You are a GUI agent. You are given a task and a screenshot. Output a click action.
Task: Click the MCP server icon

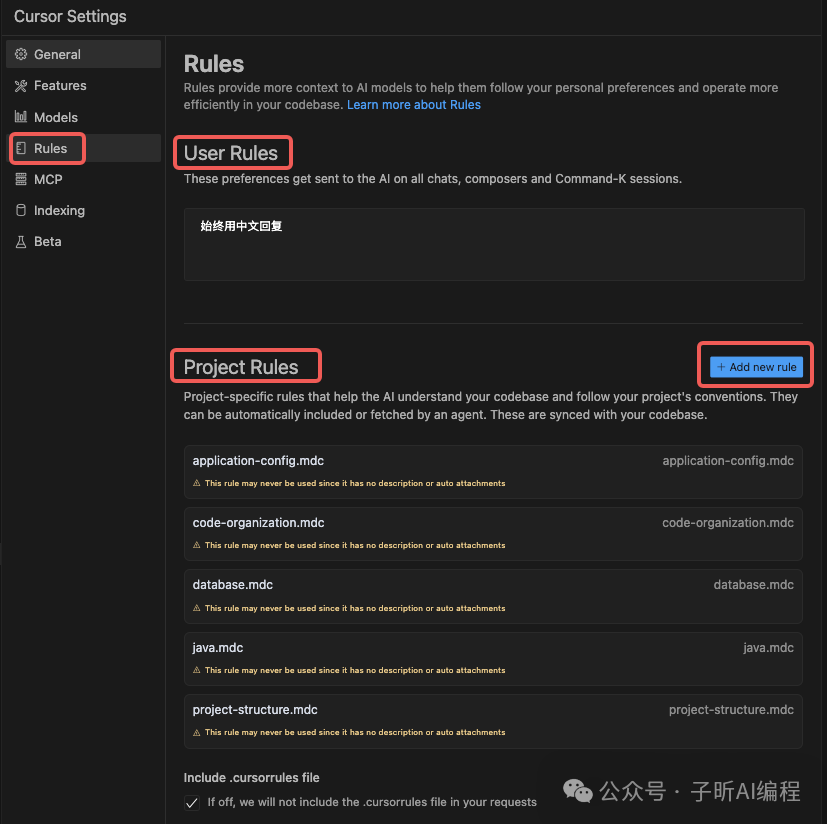point(21,179)
